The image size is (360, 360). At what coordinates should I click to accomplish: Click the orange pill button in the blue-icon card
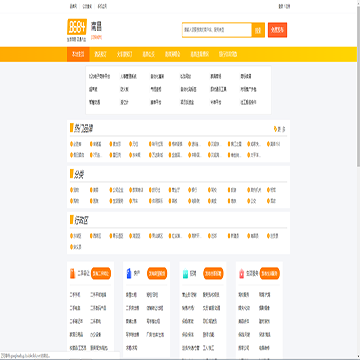click(x=157, y=273)
